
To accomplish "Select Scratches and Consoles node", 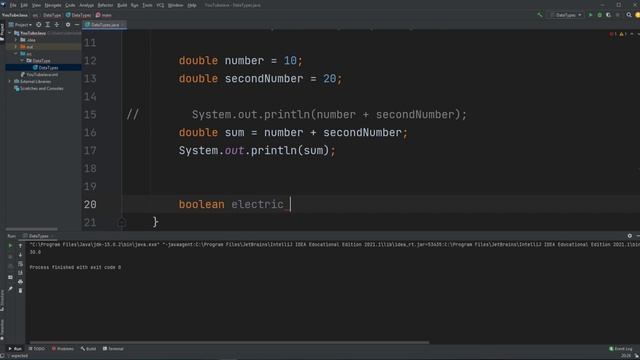I will [x=39, y=89].
